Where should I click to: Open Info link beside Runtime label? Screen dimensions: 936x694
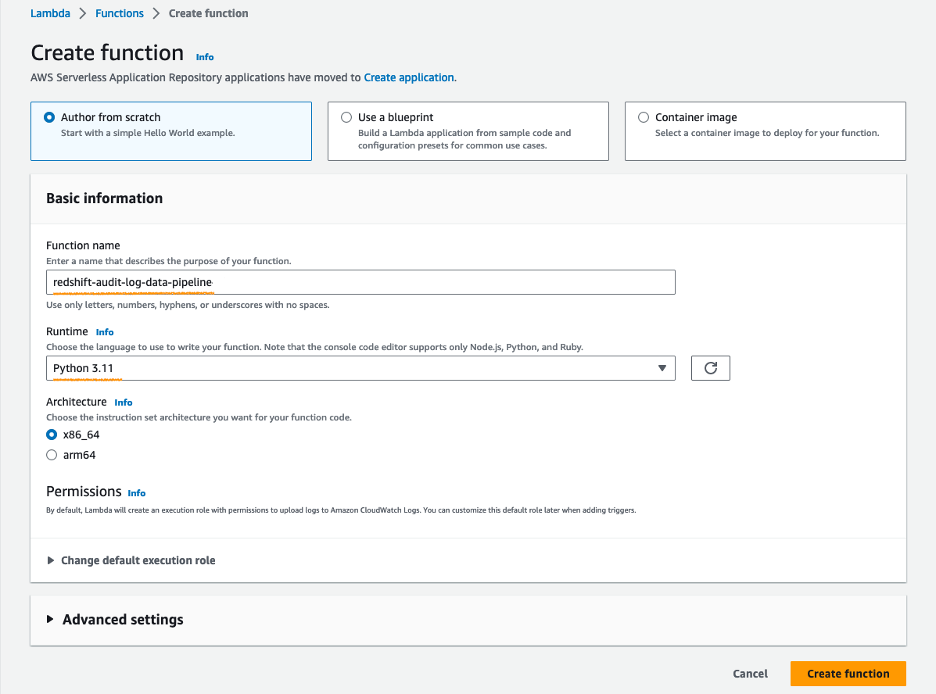pyautogui.click(x=105, y=332)
